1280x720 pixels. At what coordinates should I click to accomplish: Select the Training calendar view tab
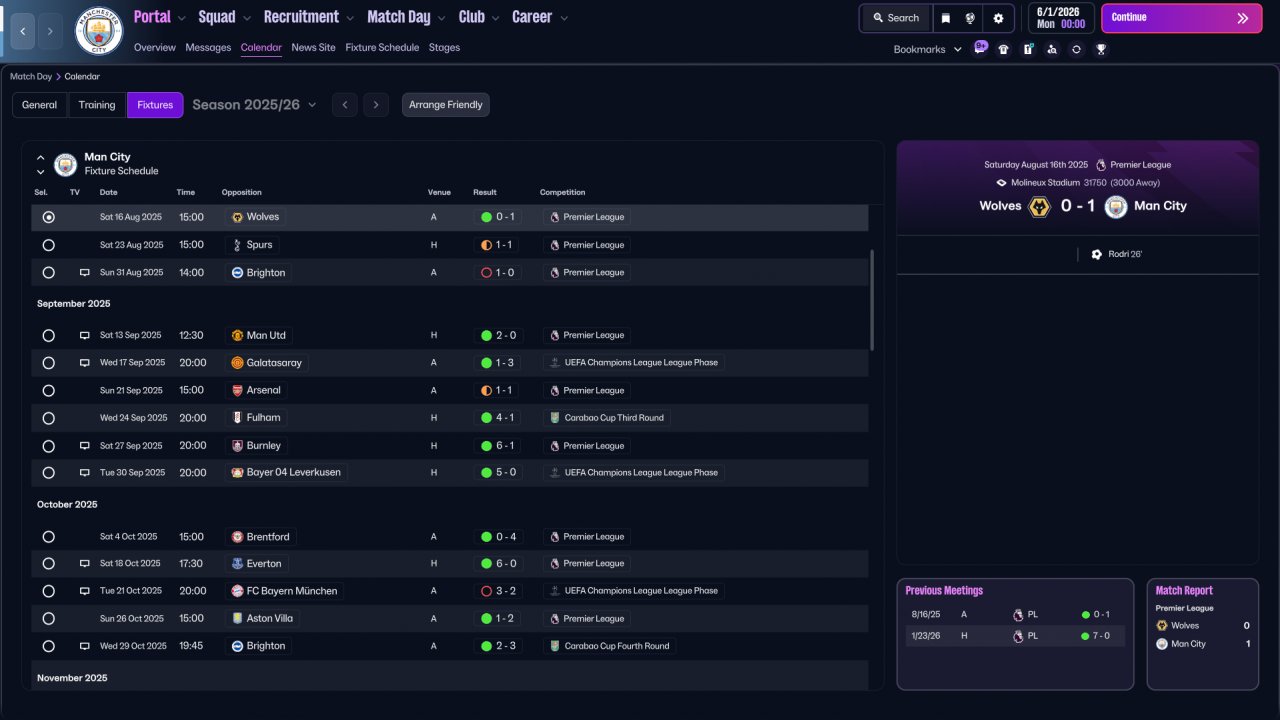coord(97,105)
